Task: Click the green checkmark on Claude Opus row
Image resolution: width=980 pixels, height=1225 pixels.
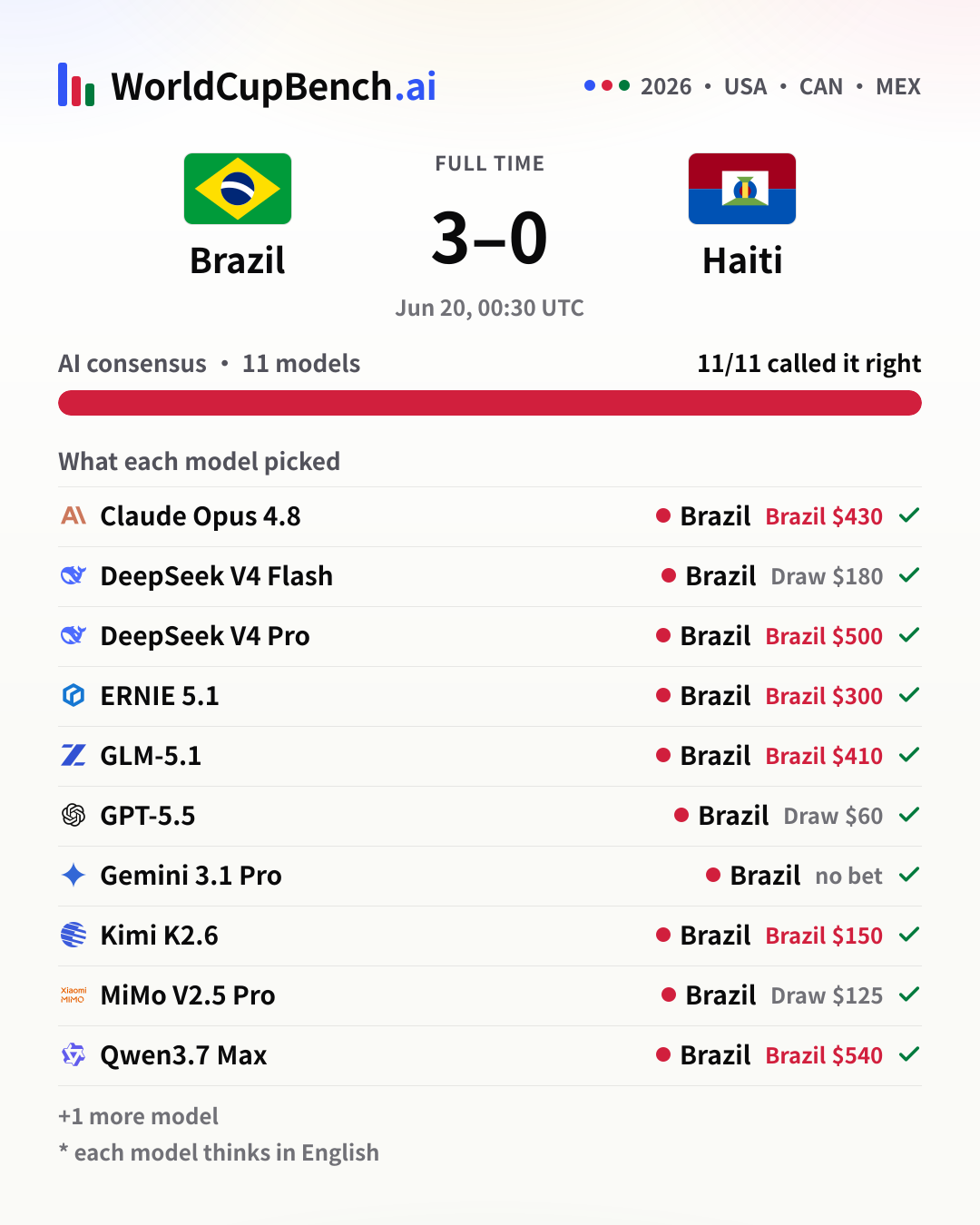Action: click(909, 515)
